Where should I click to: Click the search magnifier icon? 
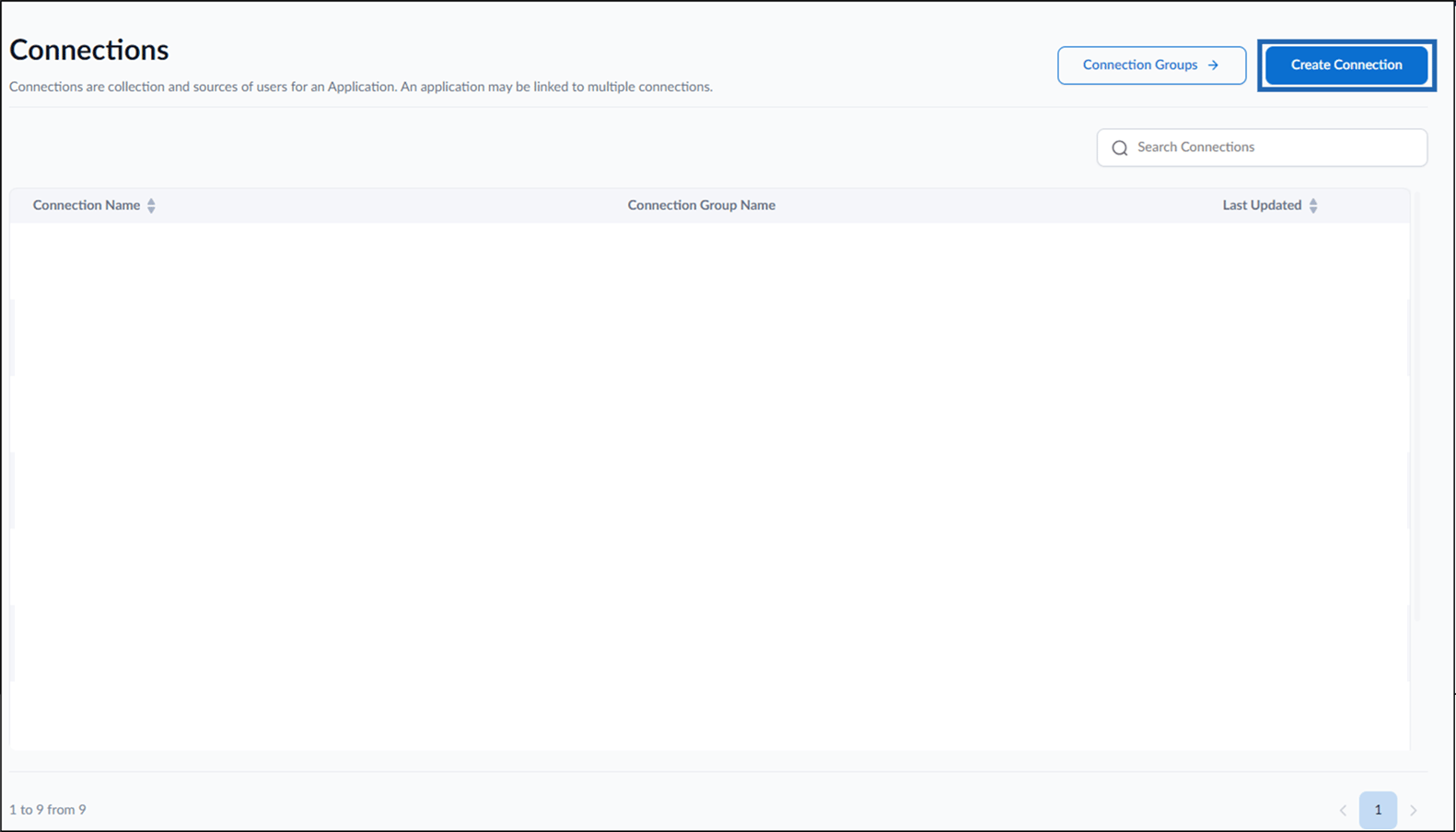pyautogui.click(x=1120, y=147)
